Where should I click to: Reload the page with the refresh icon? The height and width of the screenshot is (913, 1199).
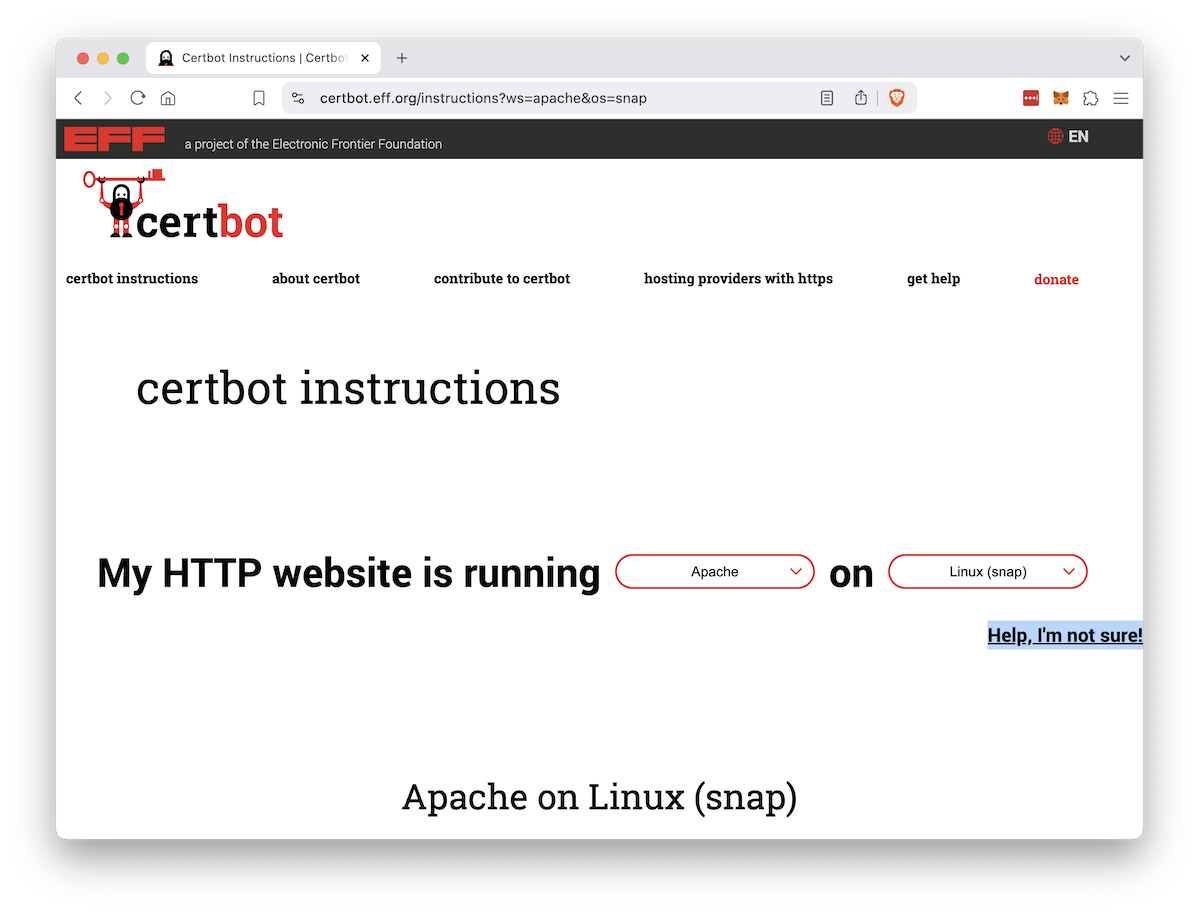pos(138,98)
